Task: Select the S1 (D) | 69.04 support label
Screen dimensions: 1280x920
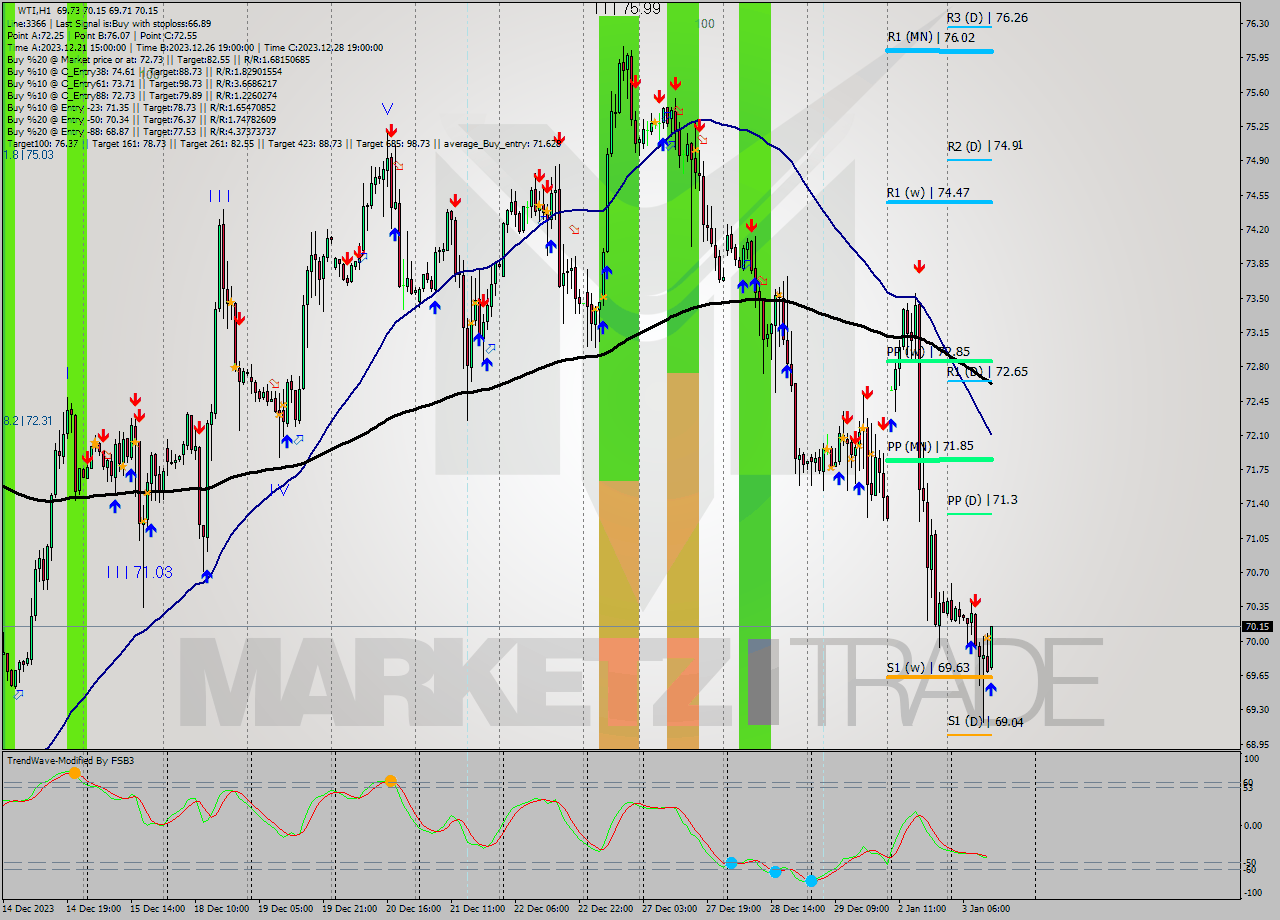Action: pos(984,721)
